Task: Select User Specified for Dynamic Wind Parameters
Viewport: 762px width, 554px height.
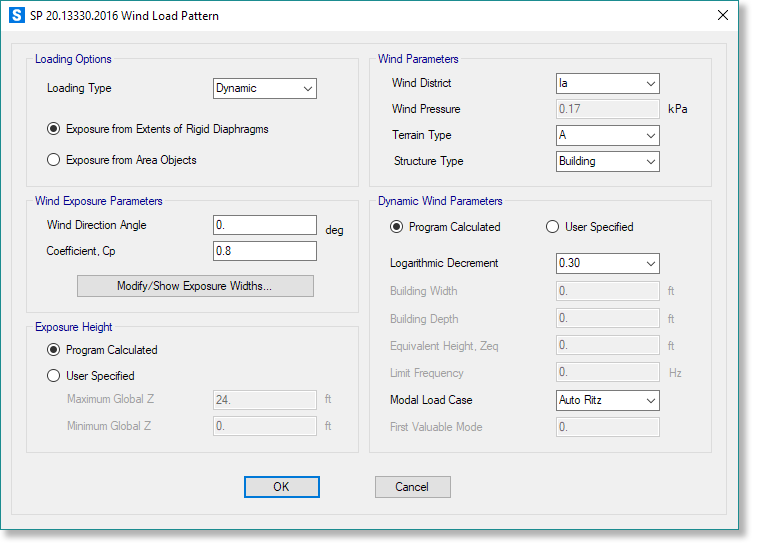Action: pyautogui.click(x=553, y=227)
